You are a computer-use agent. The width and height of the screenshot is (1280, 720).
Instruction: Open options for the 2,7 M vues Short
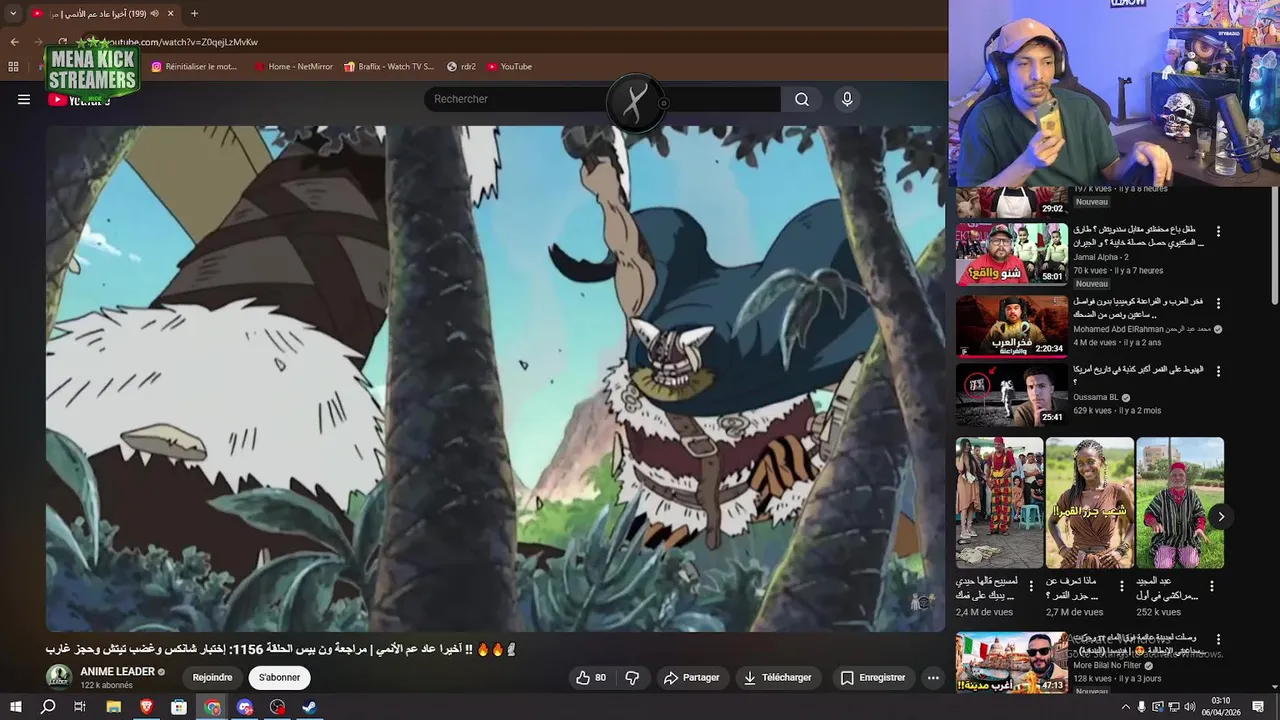click(1121, 586)
